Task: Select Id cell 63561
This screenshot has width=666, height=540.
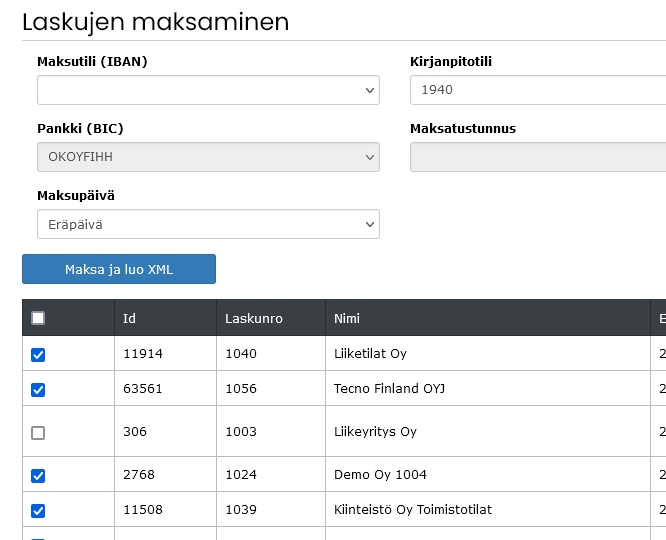Action: point(143,388)
